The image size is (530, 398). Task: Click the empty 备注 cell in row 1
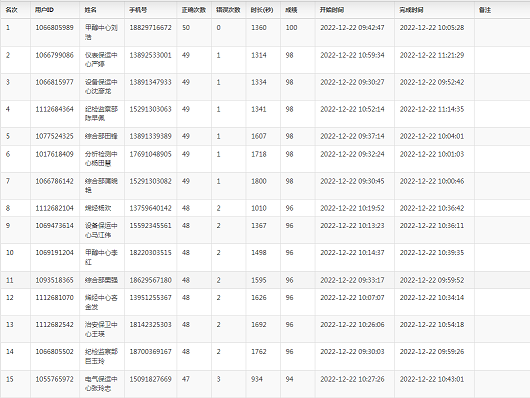(x=502, y=32)
